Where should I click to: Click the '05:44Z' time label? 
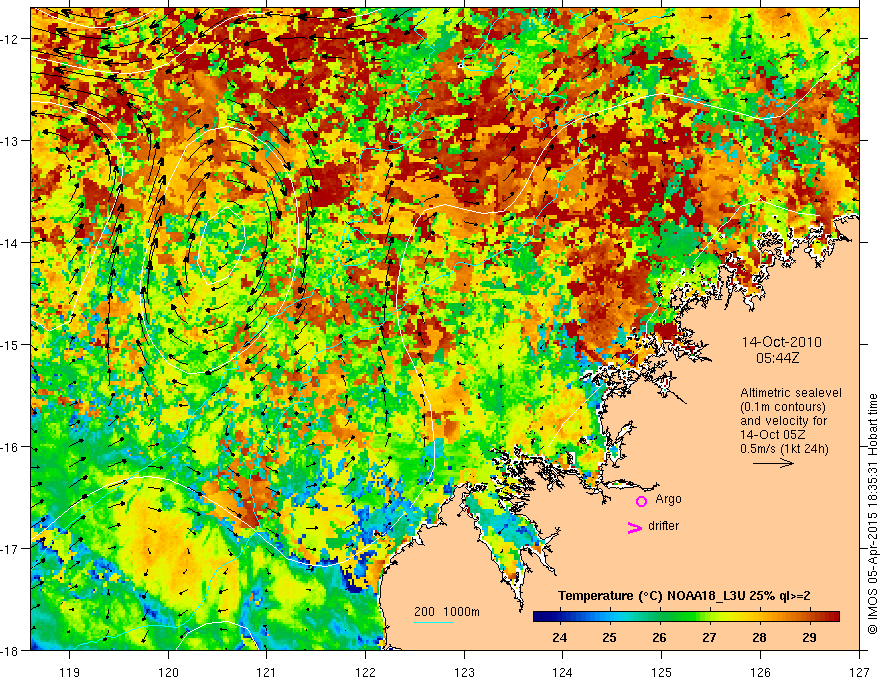(x=777, y=358)
